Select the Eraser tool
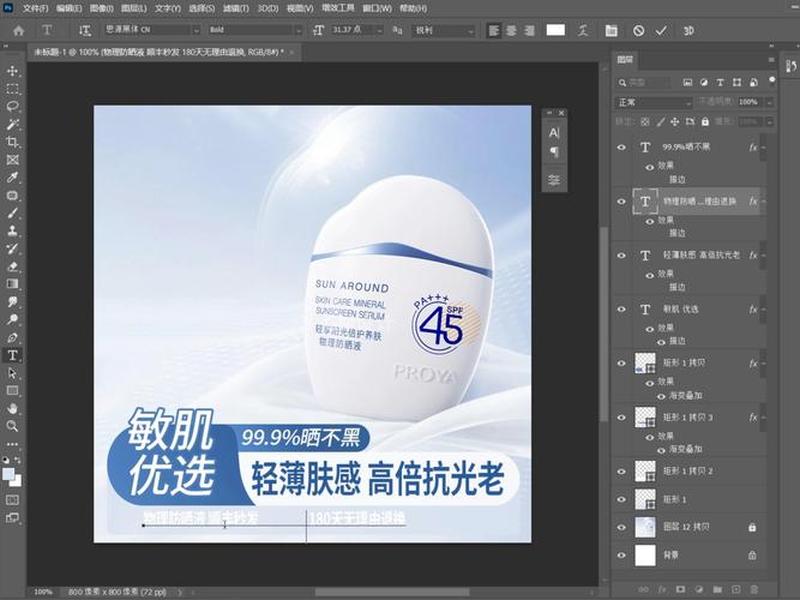Image resolution: width=800 pixels, height=600 pixels. (12, 266)
